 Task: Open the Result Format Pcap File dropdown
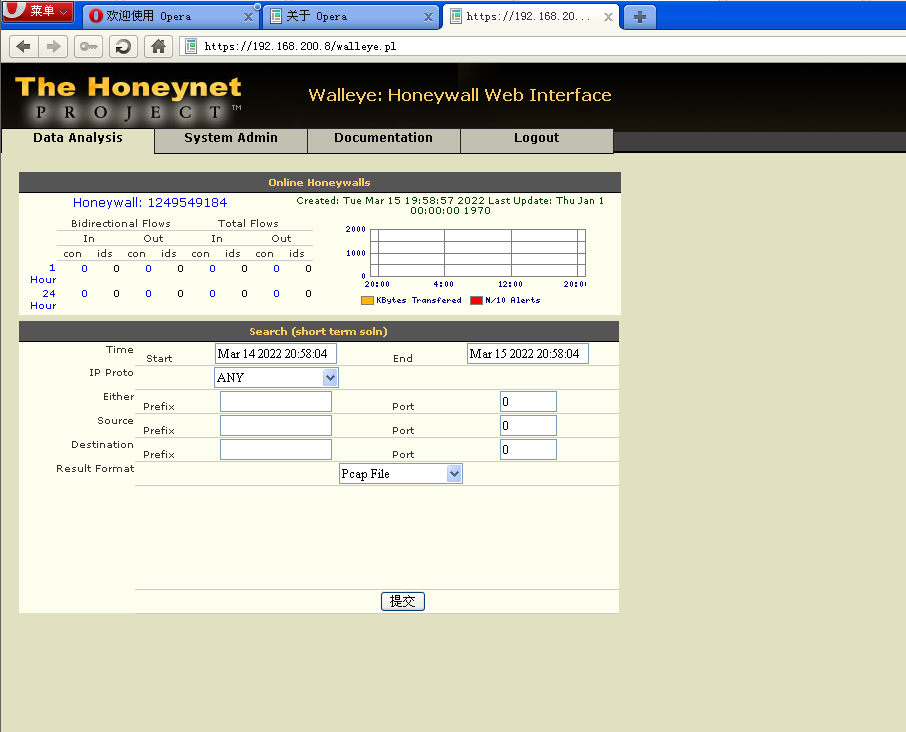point(400,474)
